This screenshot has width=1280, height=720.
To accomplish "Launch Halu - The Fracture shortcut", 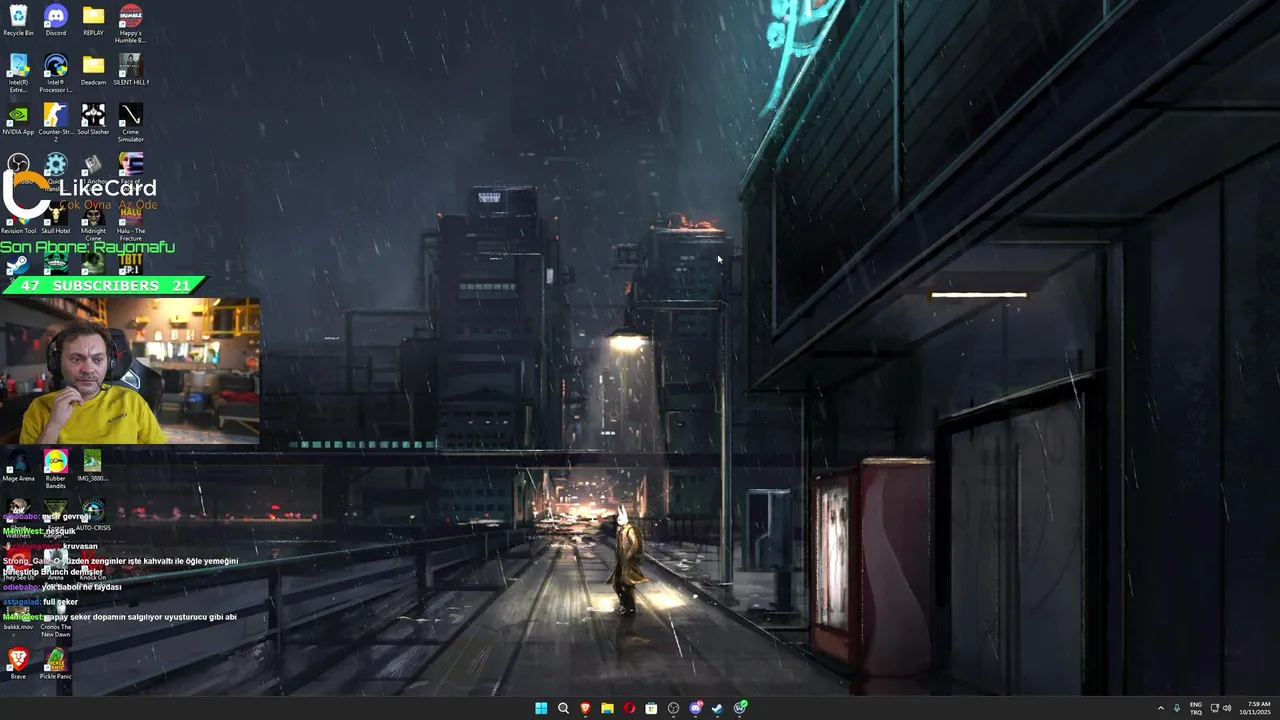I will 131,222.
